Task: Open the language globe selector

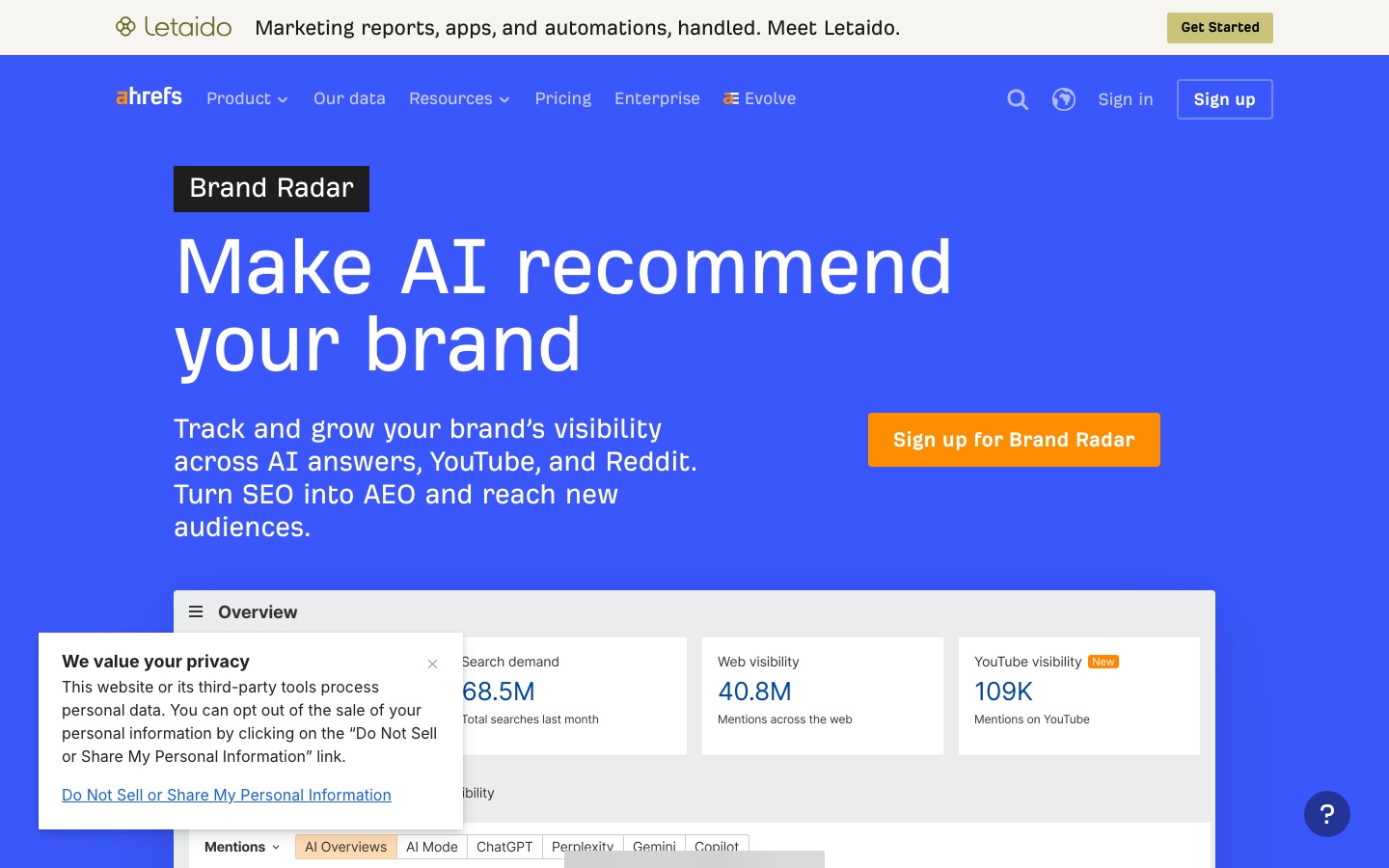Action: (x=1064, y=99)
